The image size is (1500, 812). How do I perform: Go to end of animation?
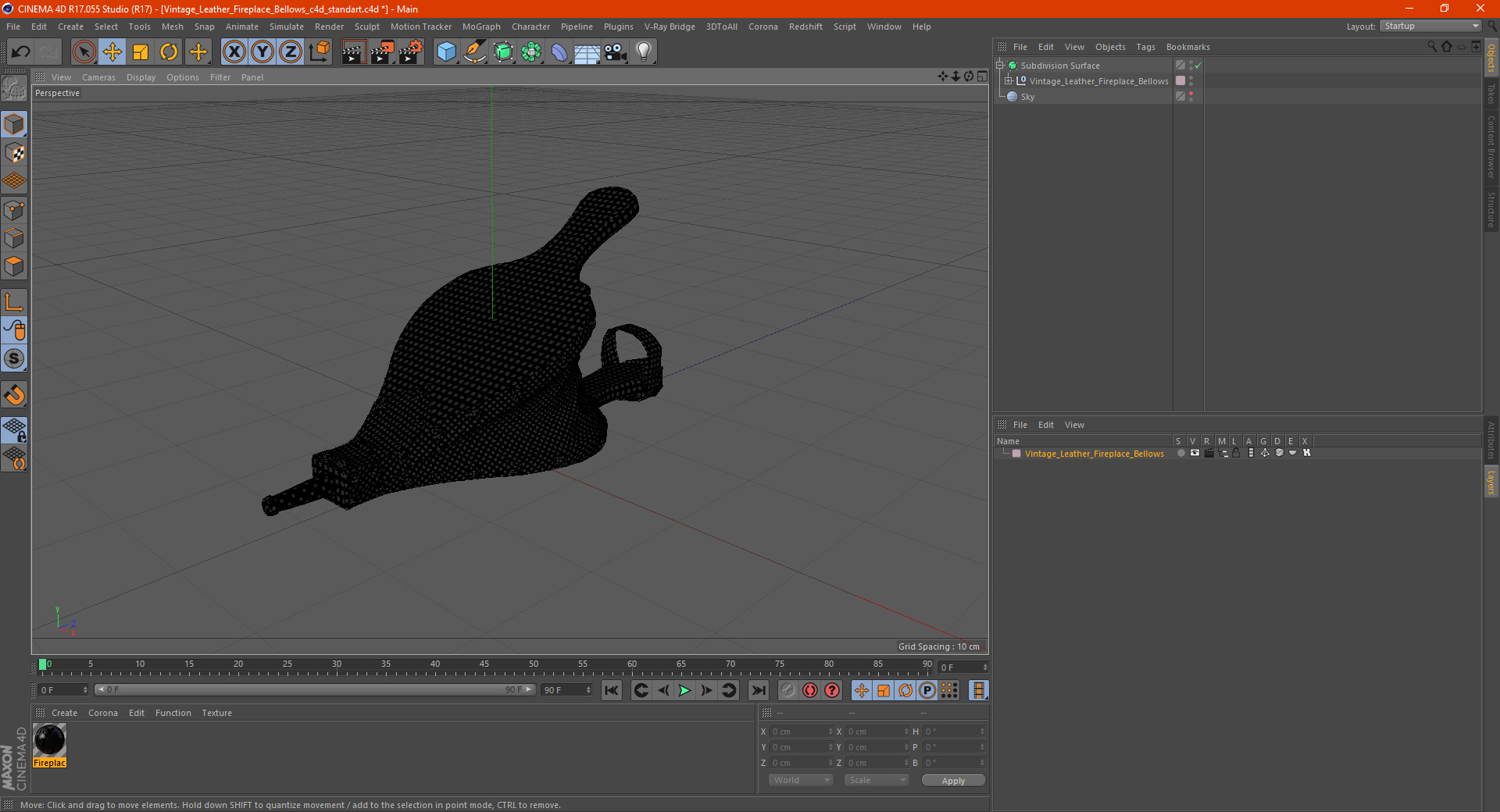point(758,690)
